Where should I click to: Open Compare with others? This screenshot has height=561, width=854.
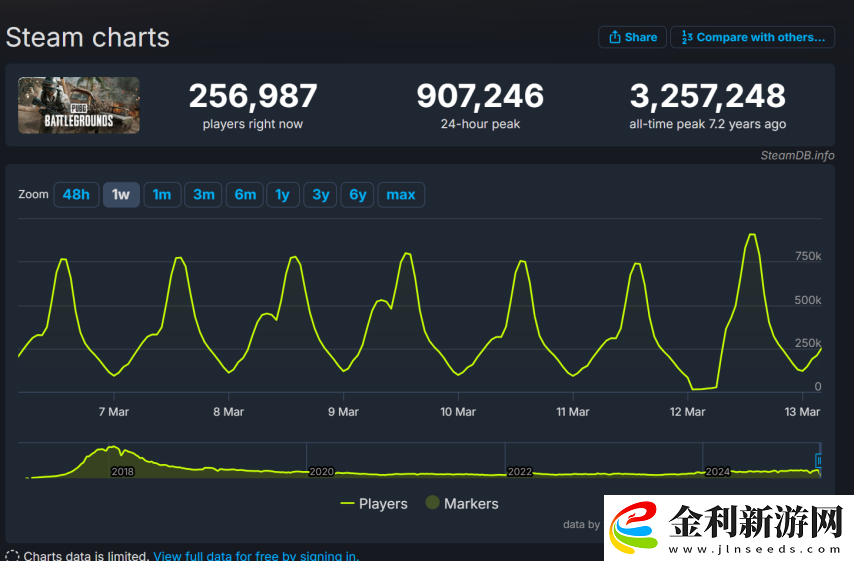tap(752, 37)
